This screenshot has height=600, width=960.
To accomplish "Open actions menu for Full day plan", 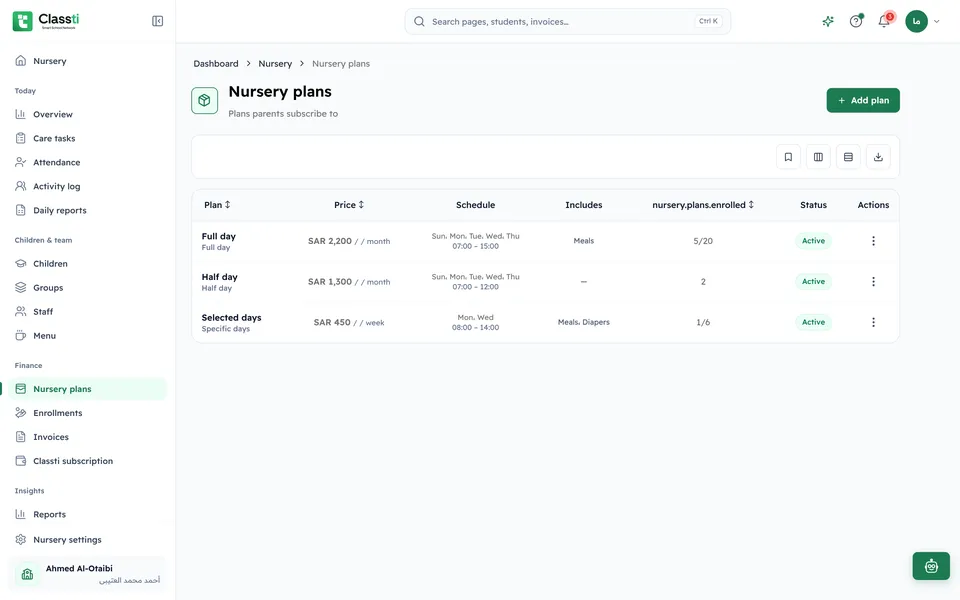I will pos(873,241).
